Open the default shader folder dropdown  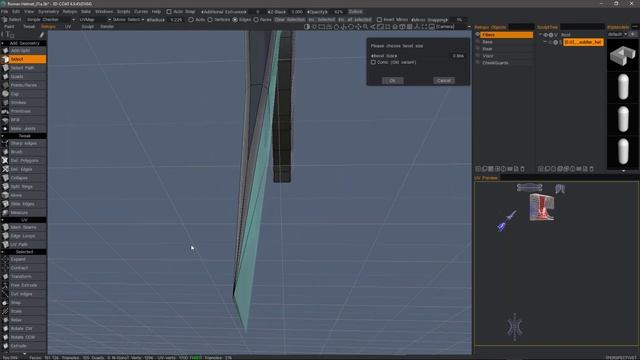(x=617, y=34)
